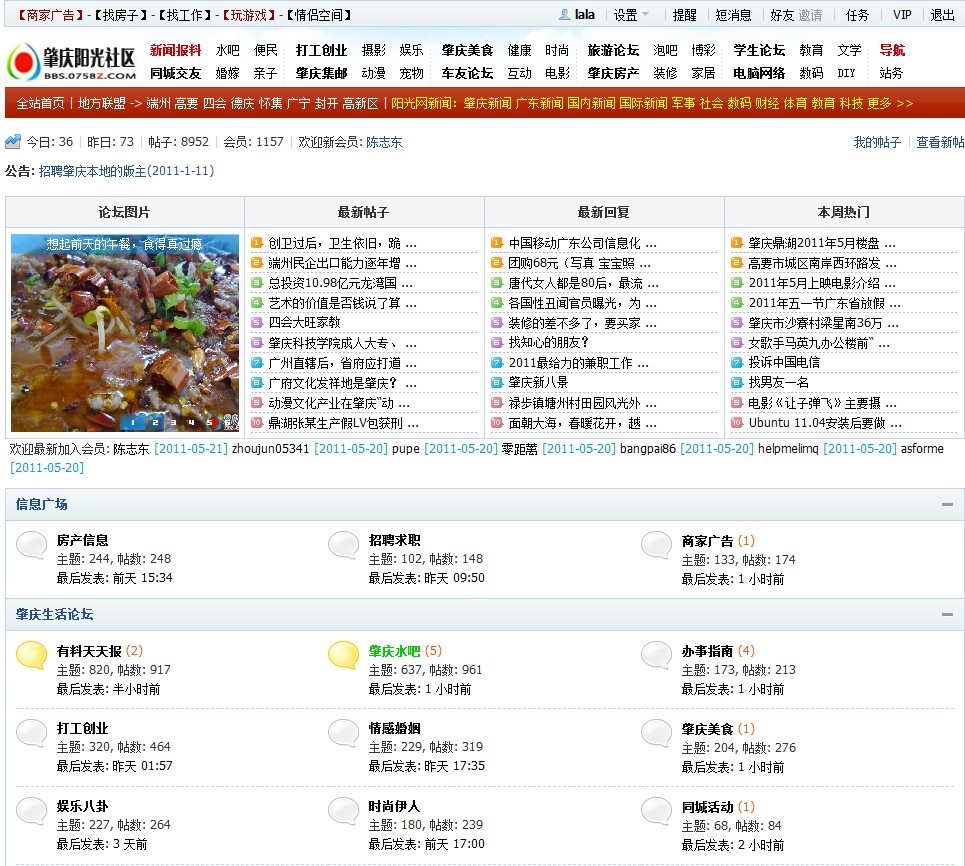The height and width of the screenshot is (866, 965).
Task: Click rank 3 icon beside 2011年5月上映电影介绍
Action: (x=737, y=283)
